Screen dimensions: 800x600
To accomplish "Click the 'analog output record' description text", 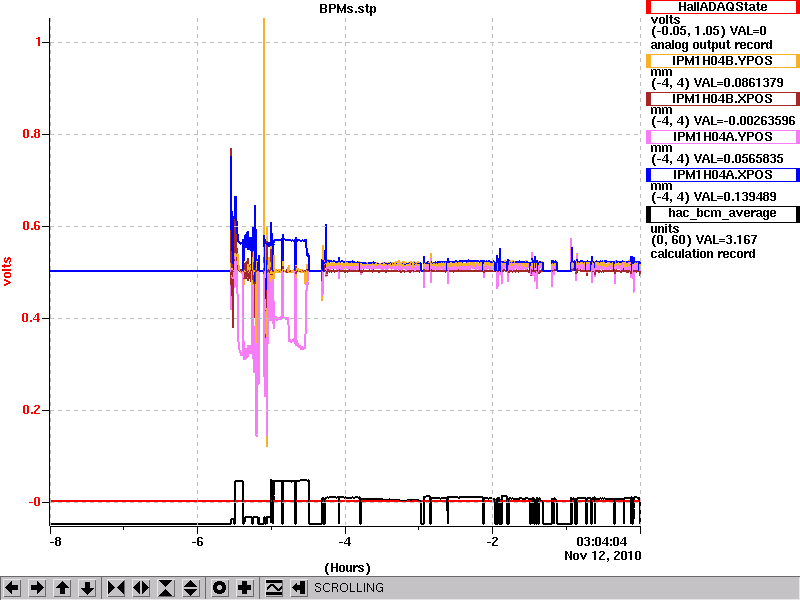I will coord(711,45).
